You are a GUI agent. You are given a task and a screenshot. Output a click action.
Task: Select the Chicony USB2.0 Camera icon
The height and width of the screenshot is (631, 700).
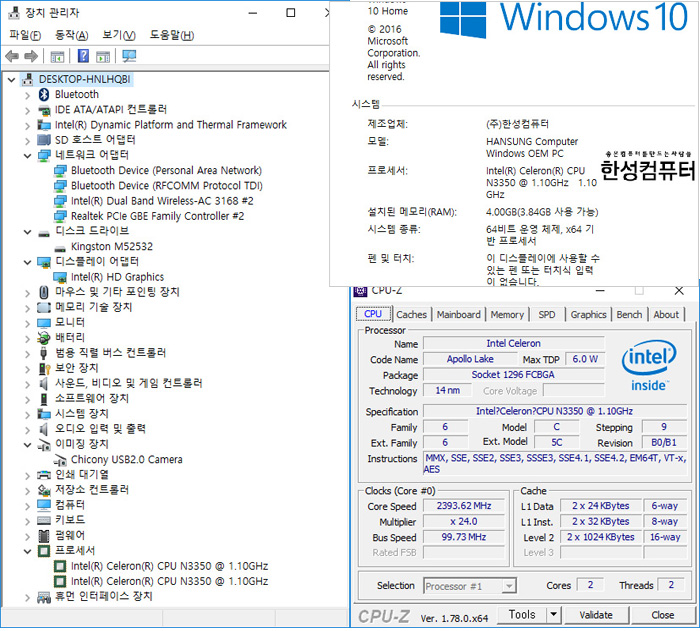click(60, 460)
